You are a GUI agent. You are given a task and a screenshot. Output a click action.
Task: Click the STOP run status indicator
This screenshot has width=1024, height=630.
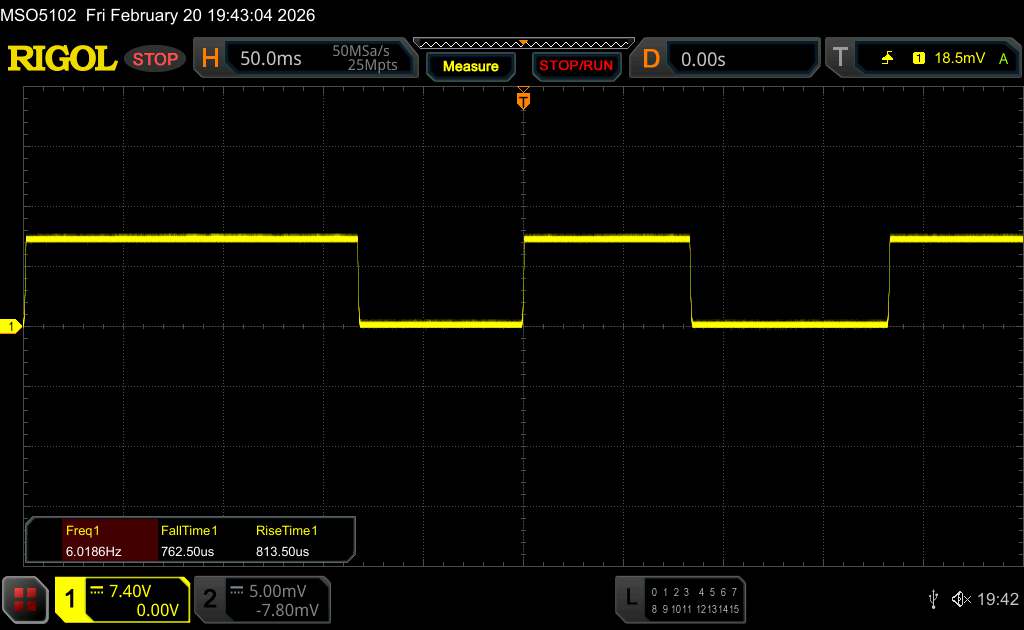point(156,59)
